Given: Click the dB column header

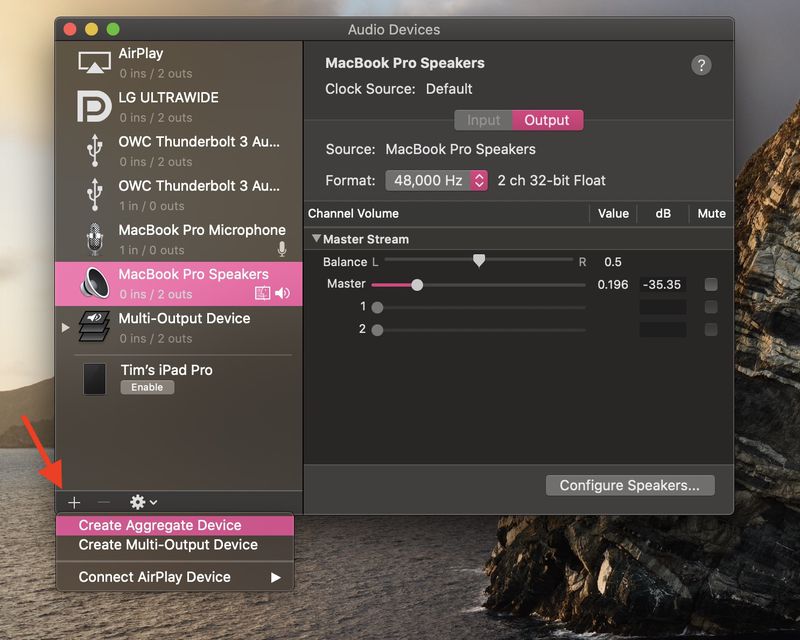Looking at the screenshot, I should point(663,213).
